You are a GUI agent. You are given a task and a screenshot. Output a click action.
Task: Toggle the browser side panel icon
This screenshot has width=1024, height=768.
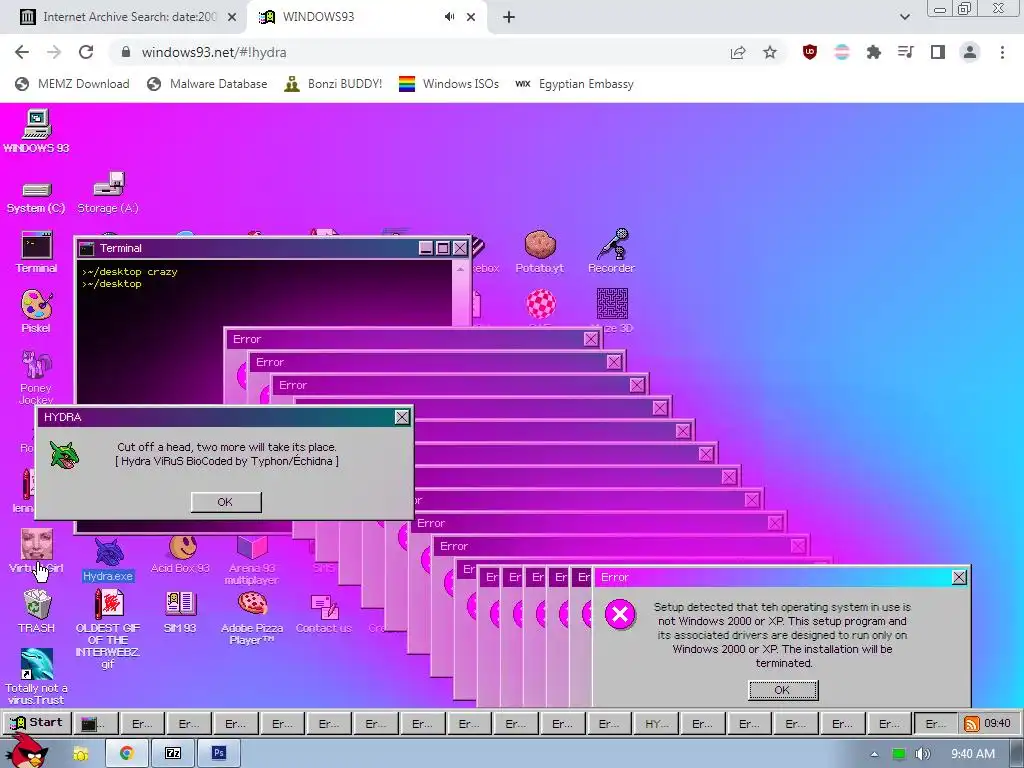pos(938,52)
